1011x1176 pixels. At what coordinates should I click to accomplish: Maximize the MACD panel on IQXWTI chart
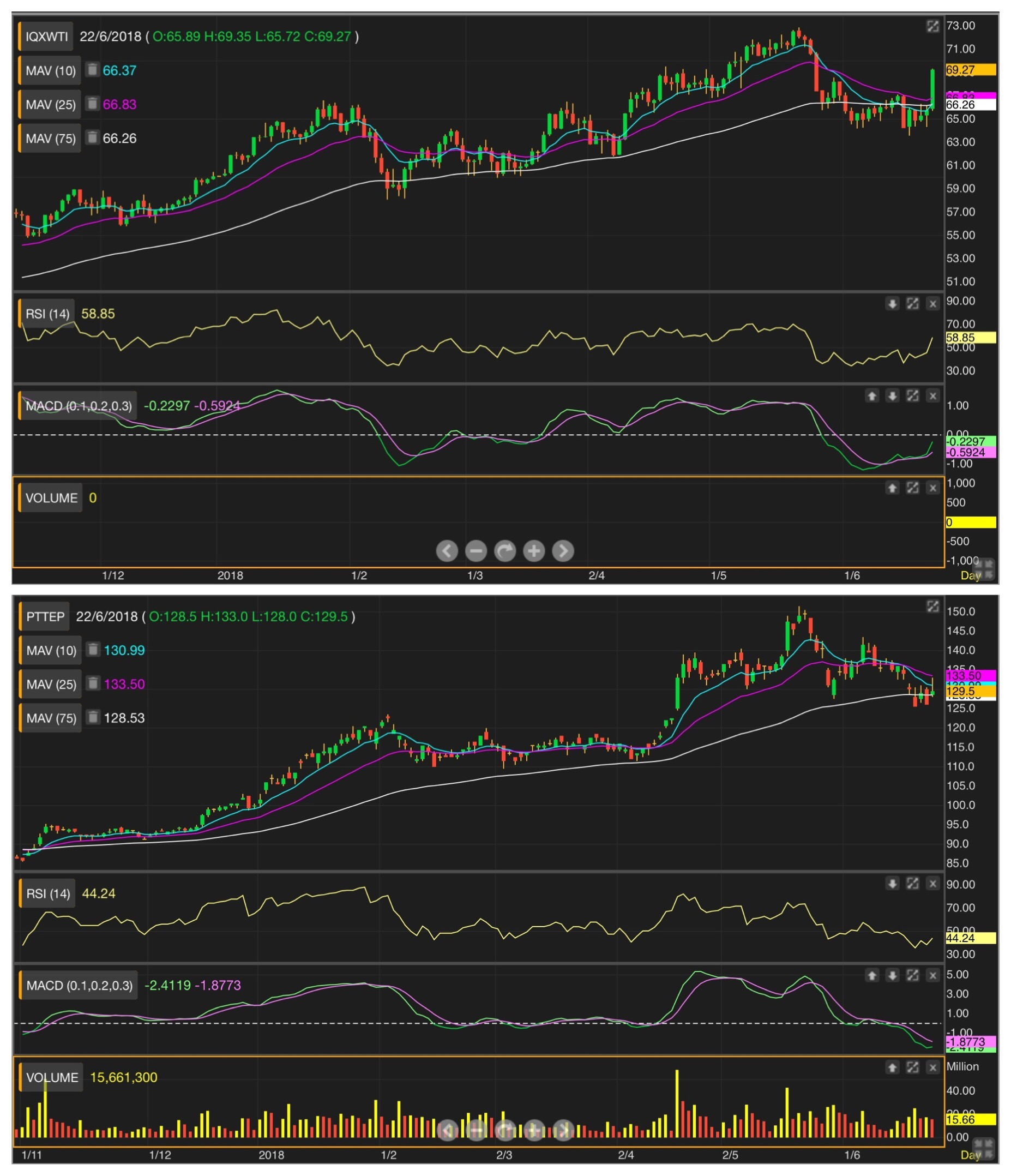pos(912,395)
